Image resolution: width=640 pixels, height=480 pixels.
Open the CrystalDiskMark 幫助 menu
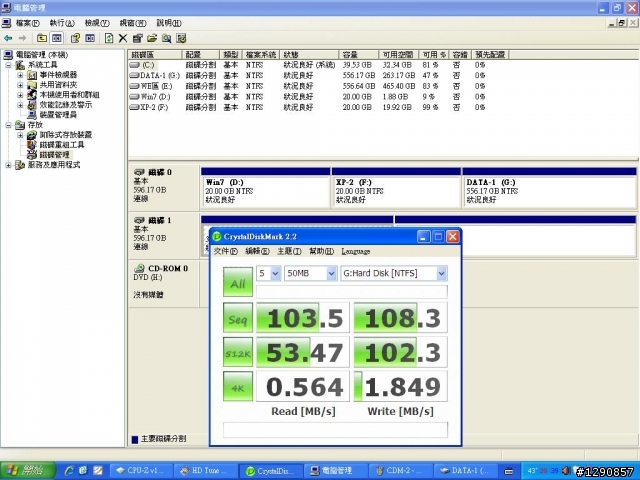(321, 251)
